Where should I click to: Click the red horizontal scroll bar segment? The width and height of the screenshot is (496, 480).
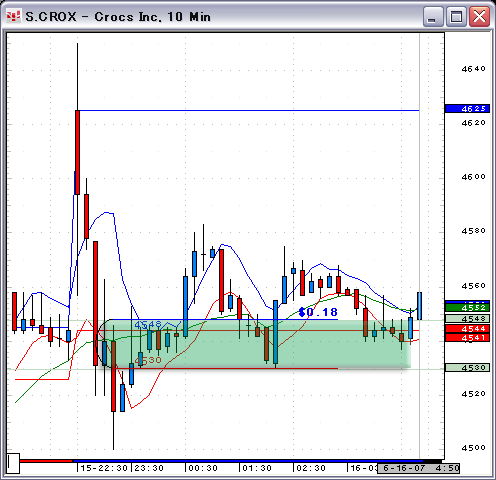pos(46,461)
